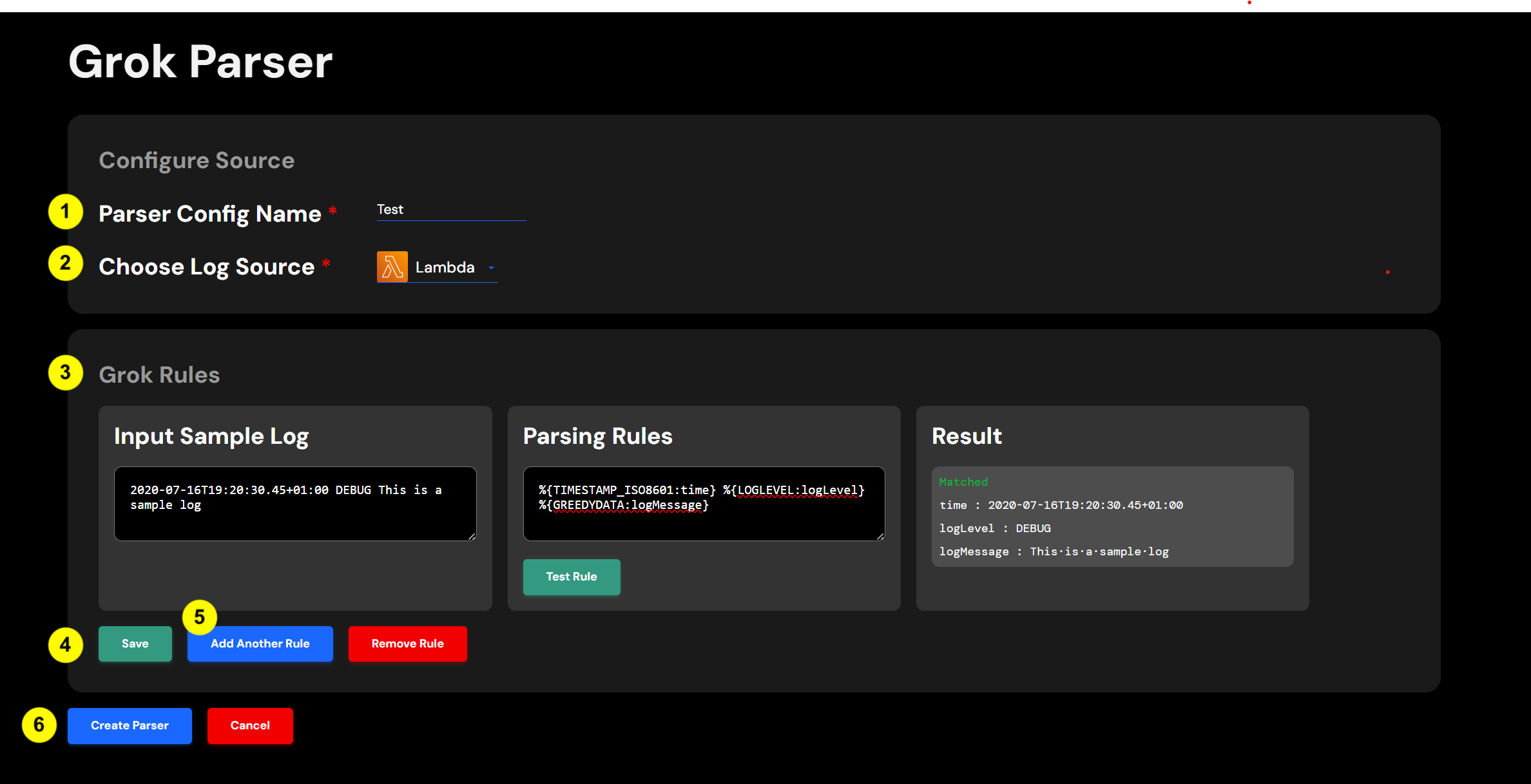
Task: Click the green 'Matched' status text
Action: pos(963,482)
